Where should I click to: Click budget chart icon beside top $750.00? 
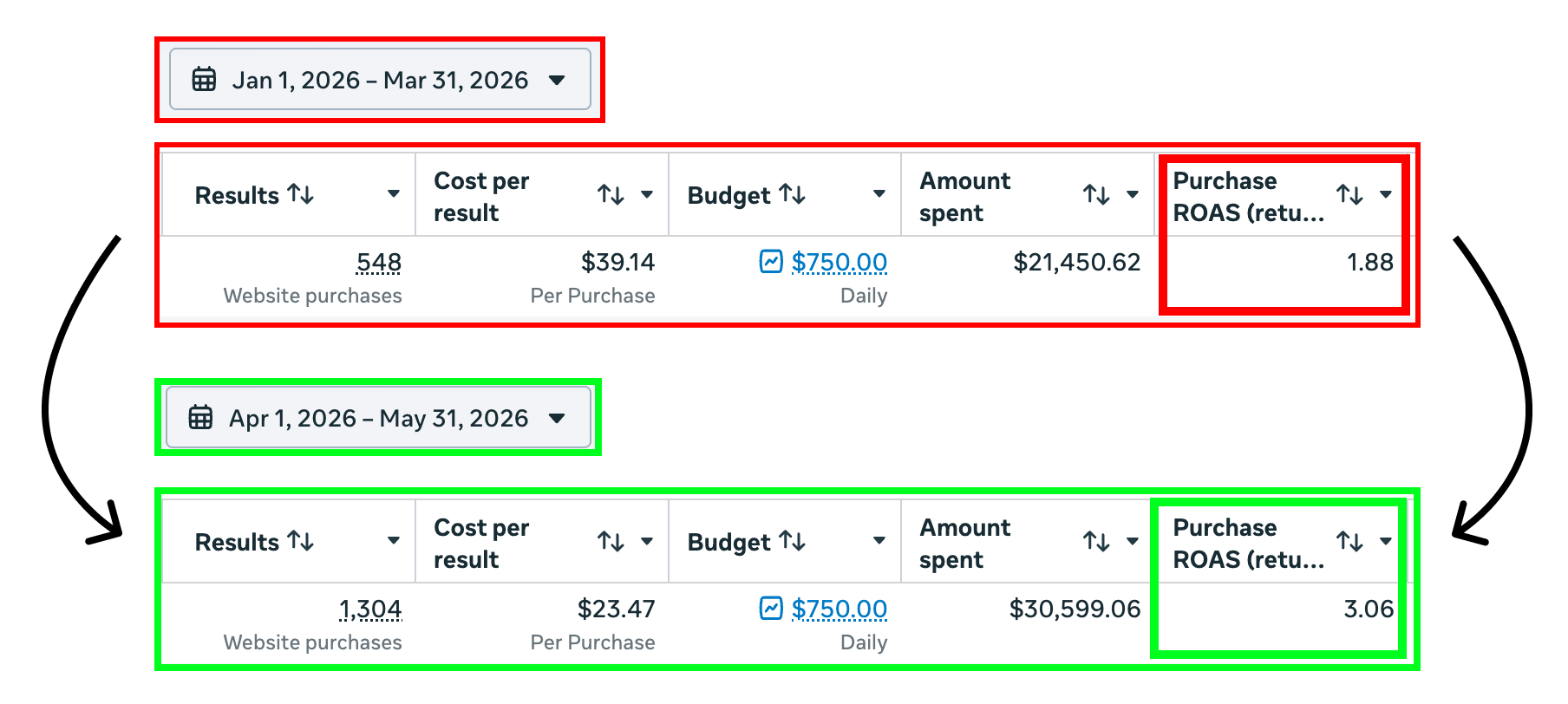(771, 261)
